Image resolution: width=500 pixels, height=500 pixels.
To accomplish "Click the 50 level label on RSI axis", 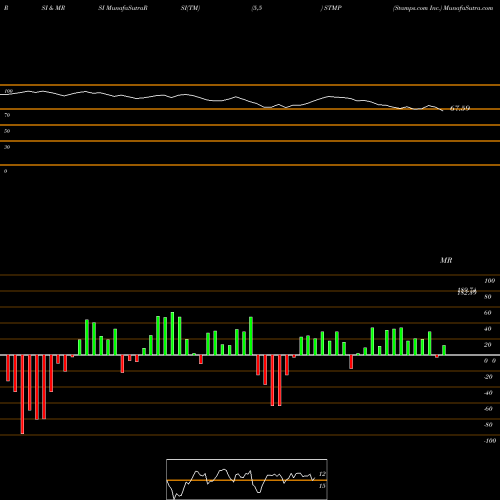I will click(7, 131).
